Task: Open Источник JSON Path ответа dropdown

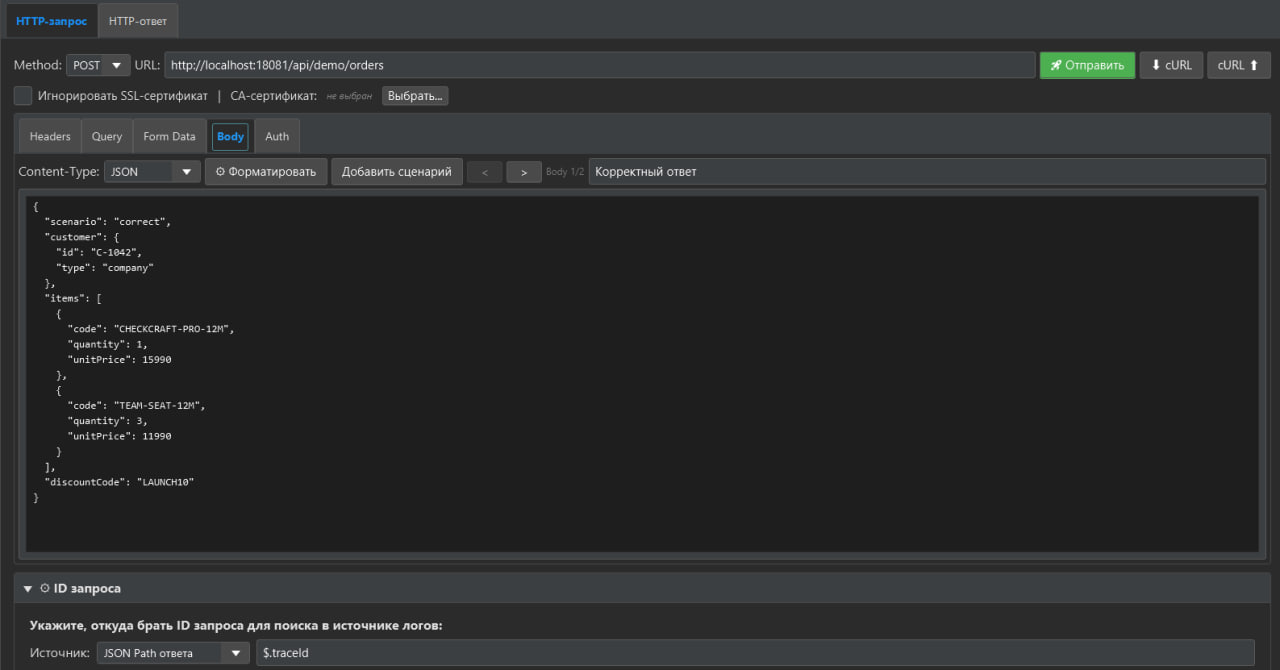Action: (173, 653)
